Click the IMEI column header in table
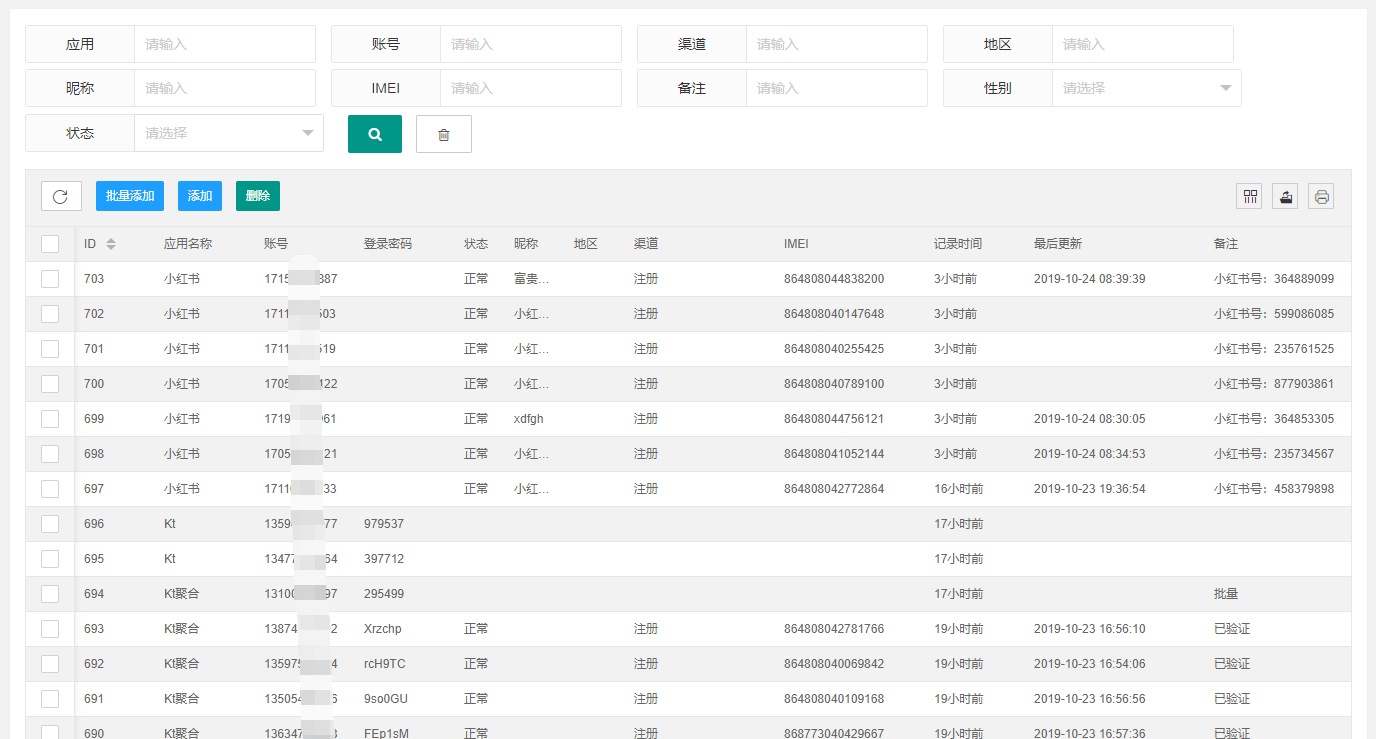 [x=796, y=244]
